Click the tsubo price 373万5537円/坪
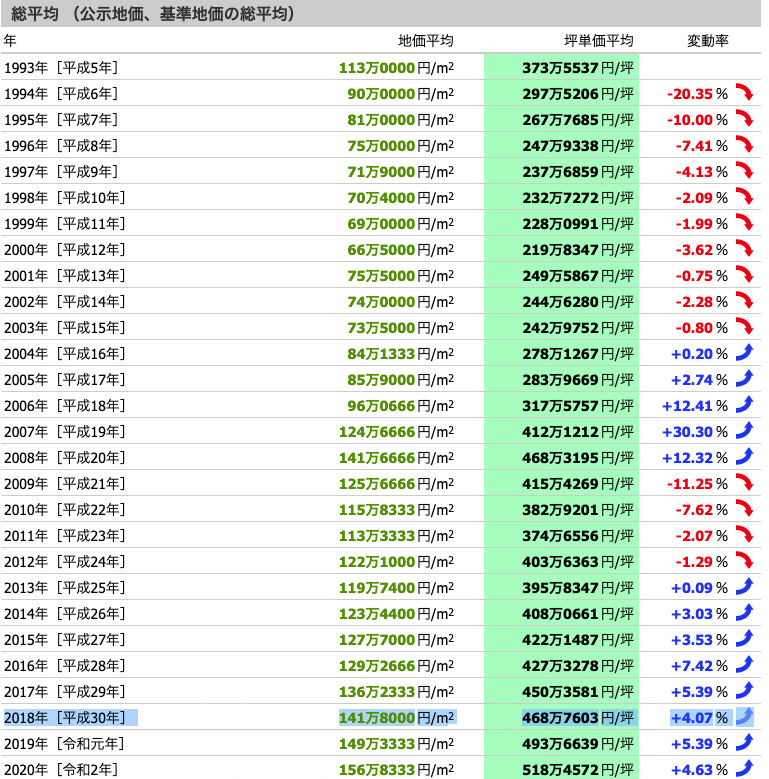Screen dimensions: 769x779 (578, 68)
